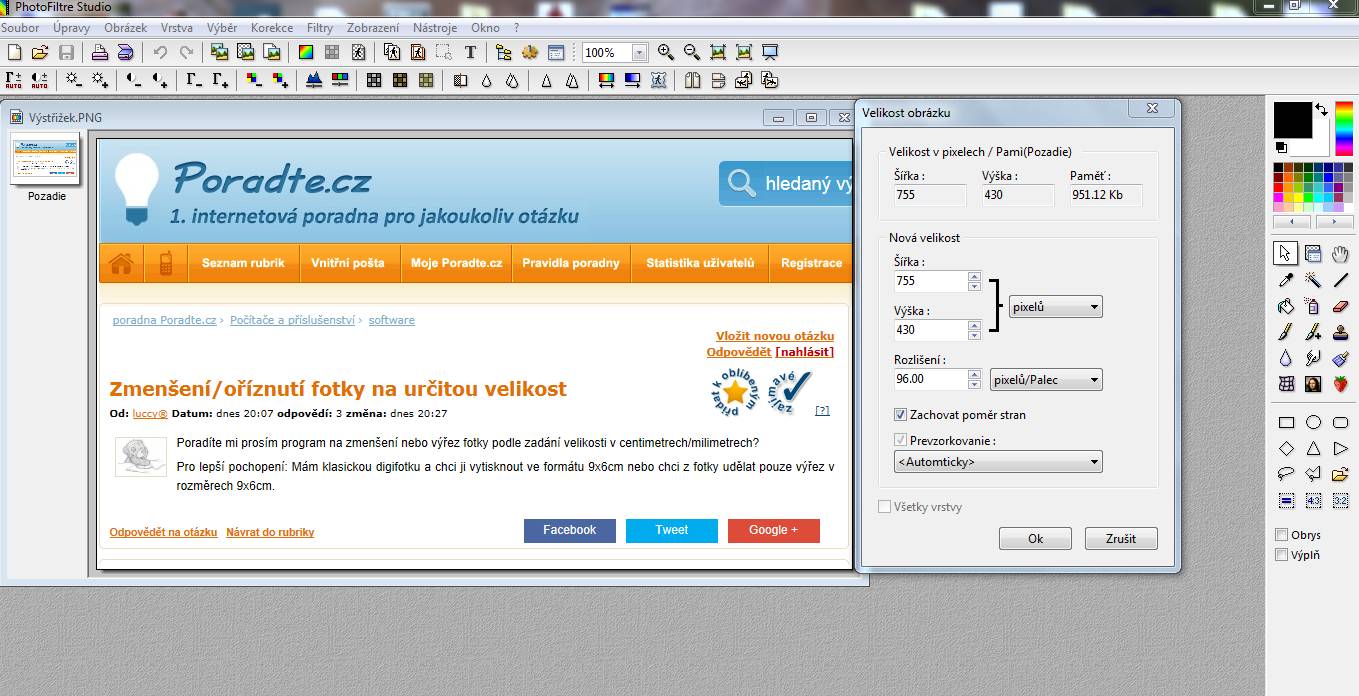
Task: Choose the Lasso selection shape
Action: click(x=1286, y=474)
